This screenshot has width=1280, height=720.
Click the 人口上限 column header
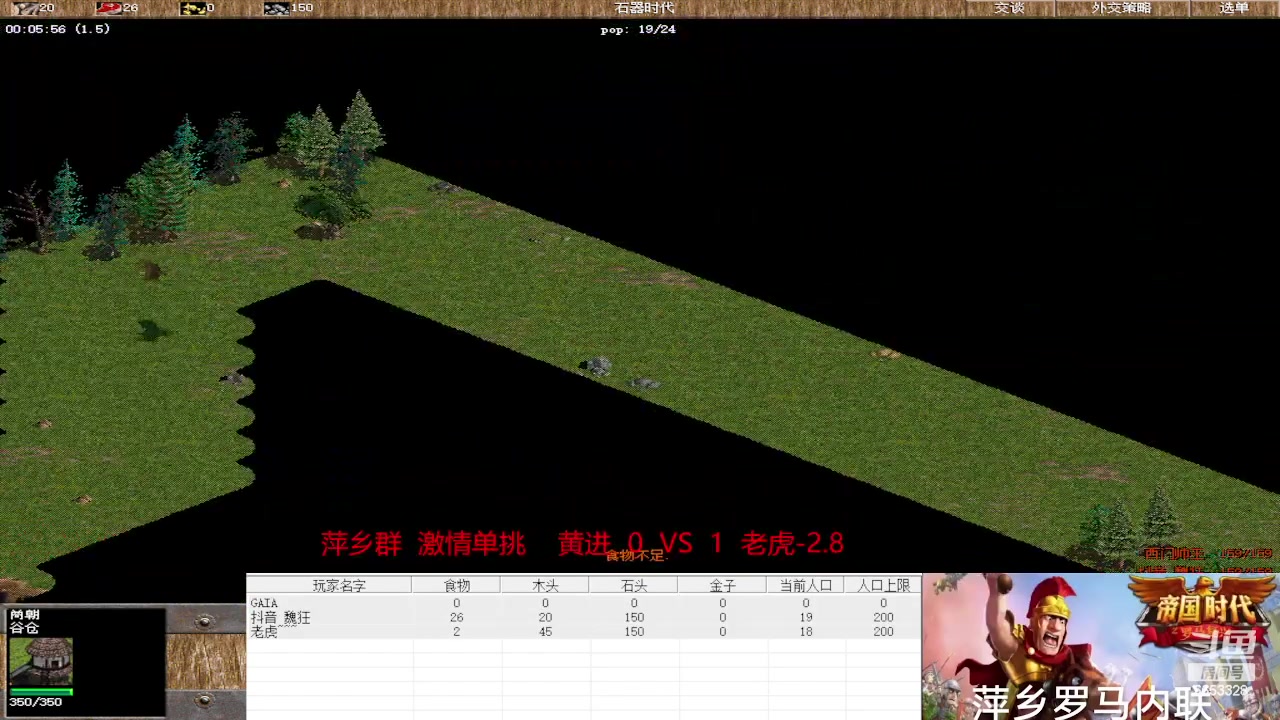(883, 586)
